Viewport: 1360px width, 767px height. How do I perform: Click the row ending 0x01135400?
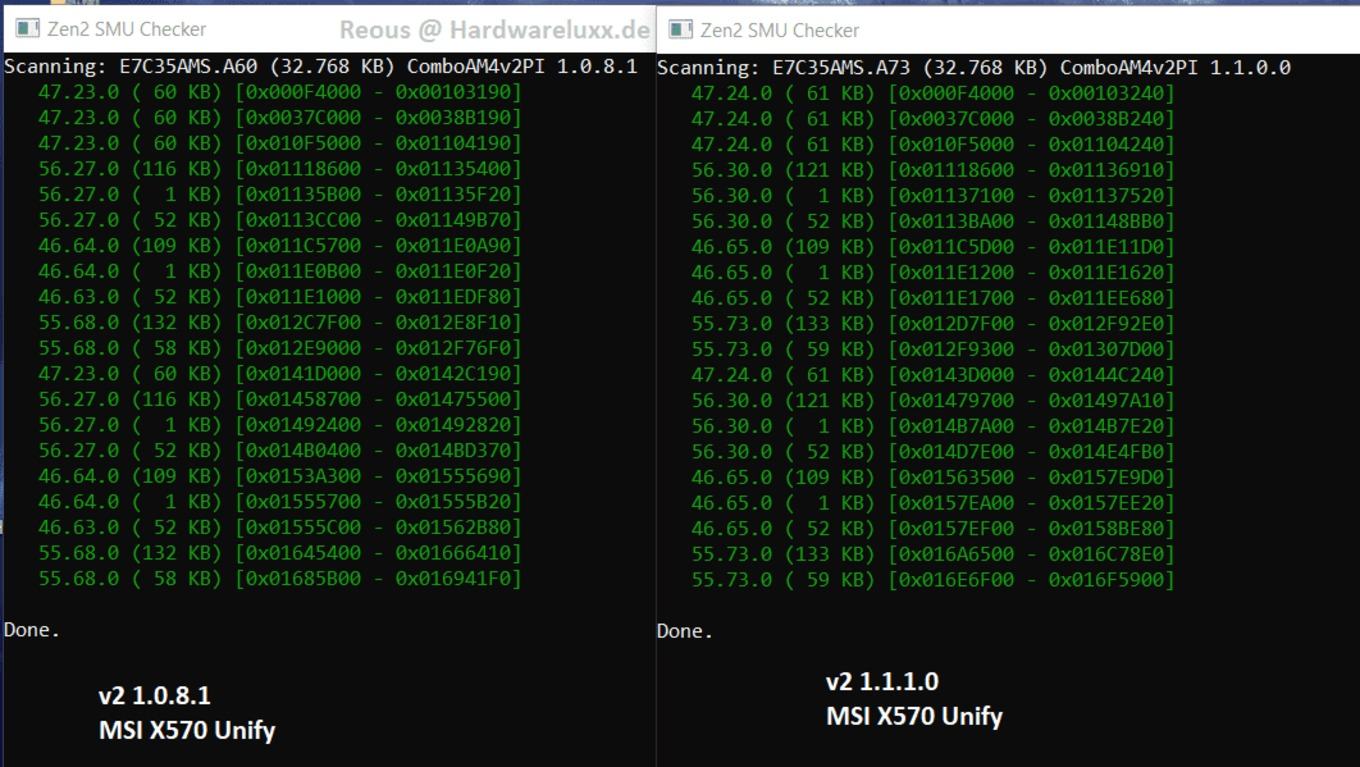point(280,169)
